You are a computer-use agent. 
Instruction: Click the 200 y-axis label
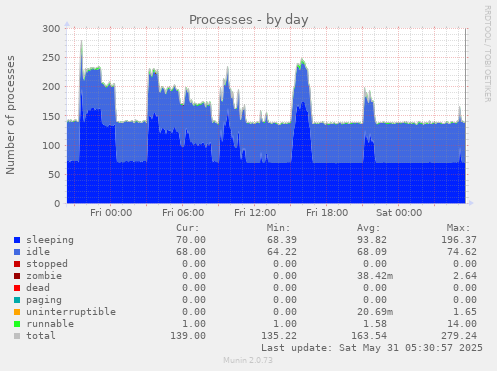(51, 87)
